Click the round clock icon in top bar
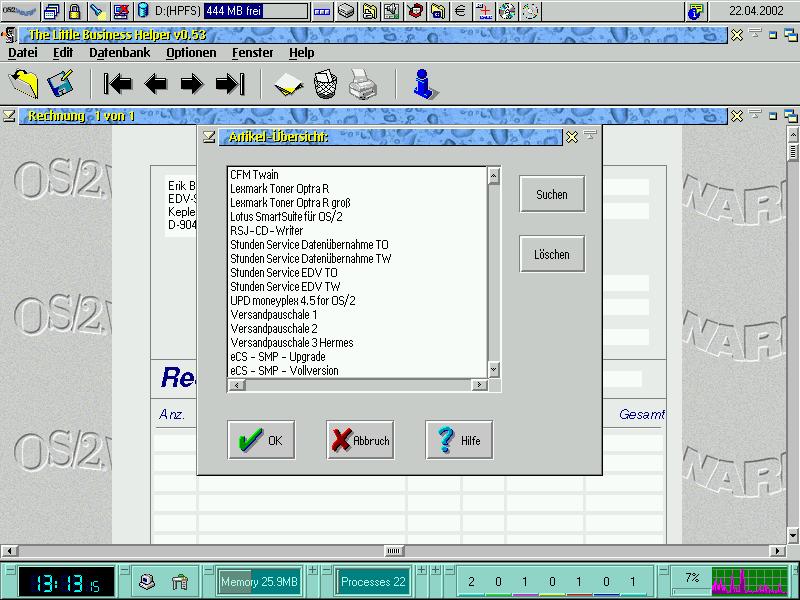Viewport: 800px width, 600px height. 530,11
